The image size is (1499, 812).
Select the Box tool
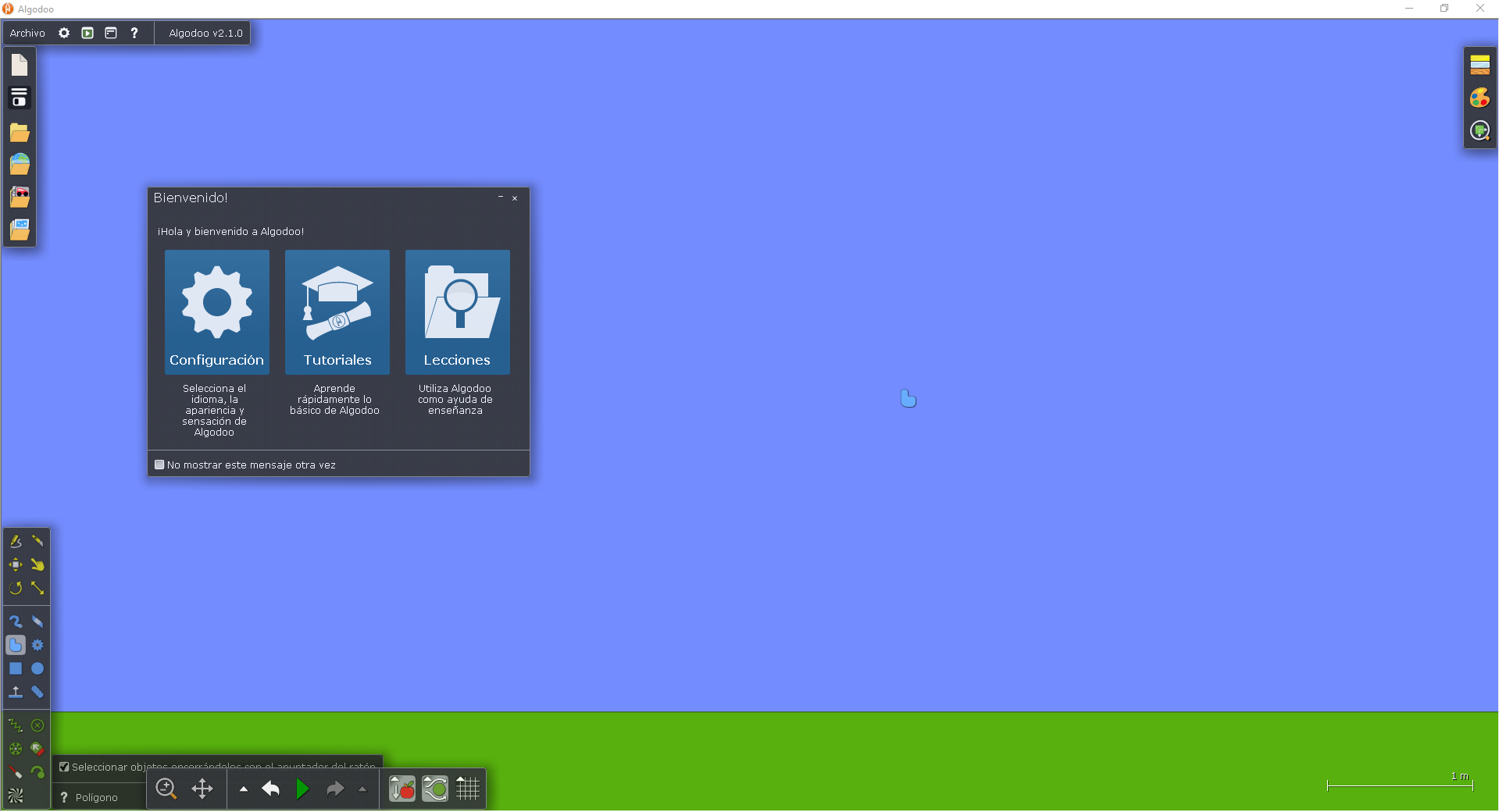tap(16, 668)
